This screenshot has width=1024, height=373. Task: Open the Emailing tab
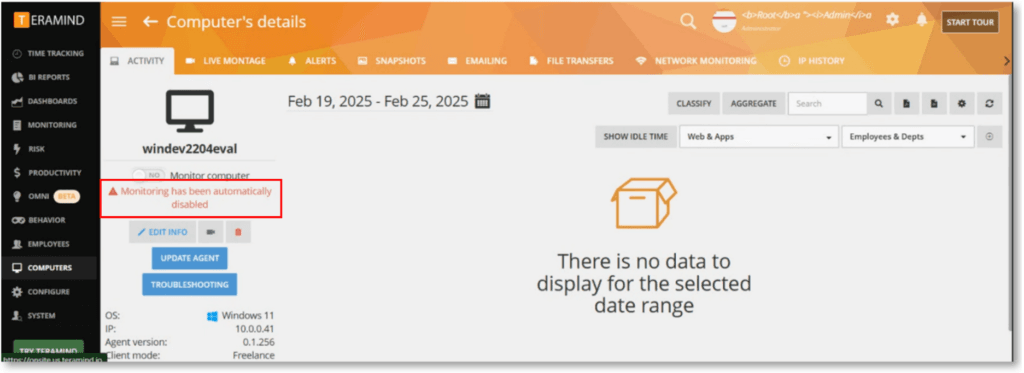[477, 61]
